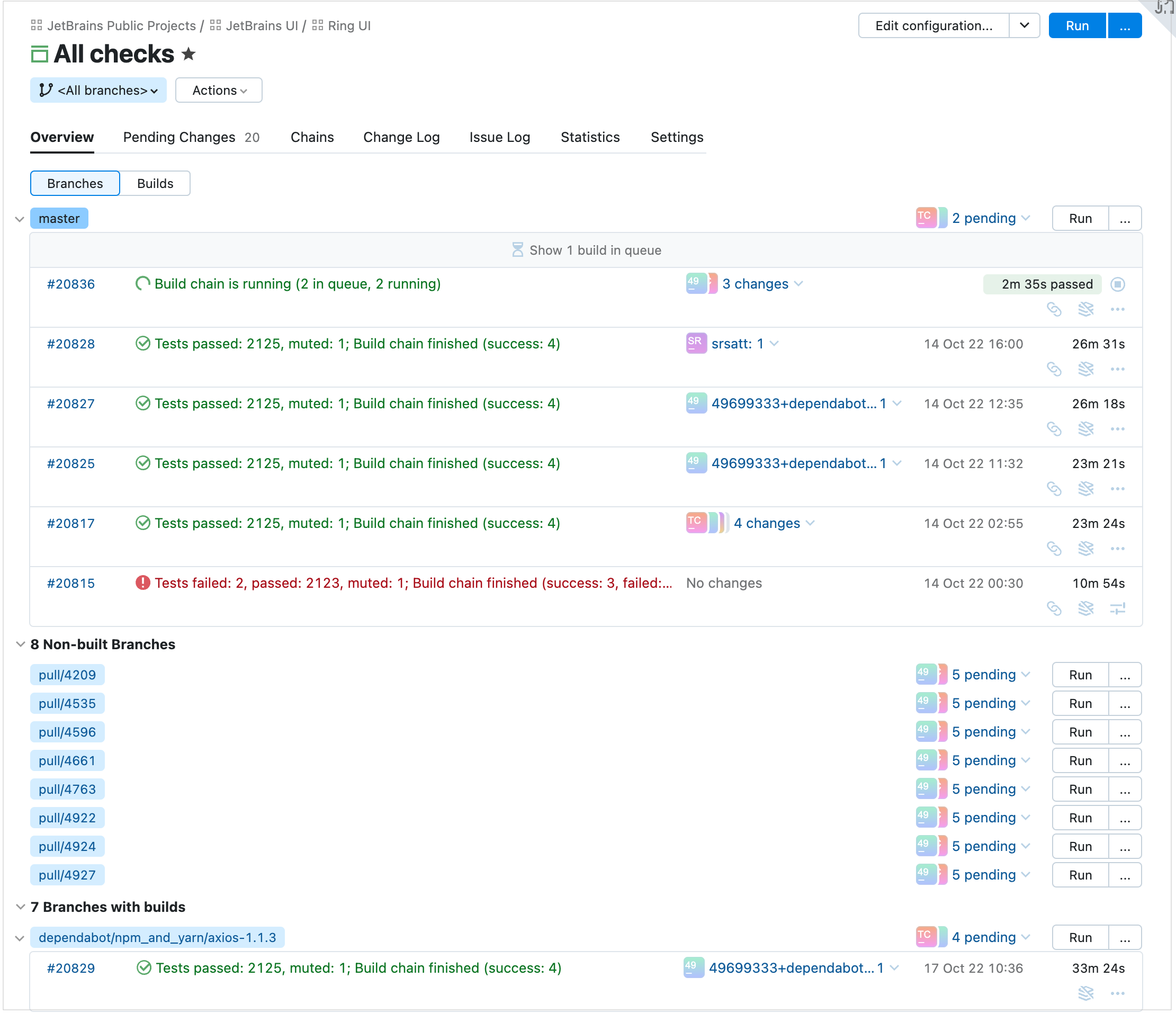Select the Branches view toggle
This screenshot has height=1013, width=1176.
(x=75, y=183)
